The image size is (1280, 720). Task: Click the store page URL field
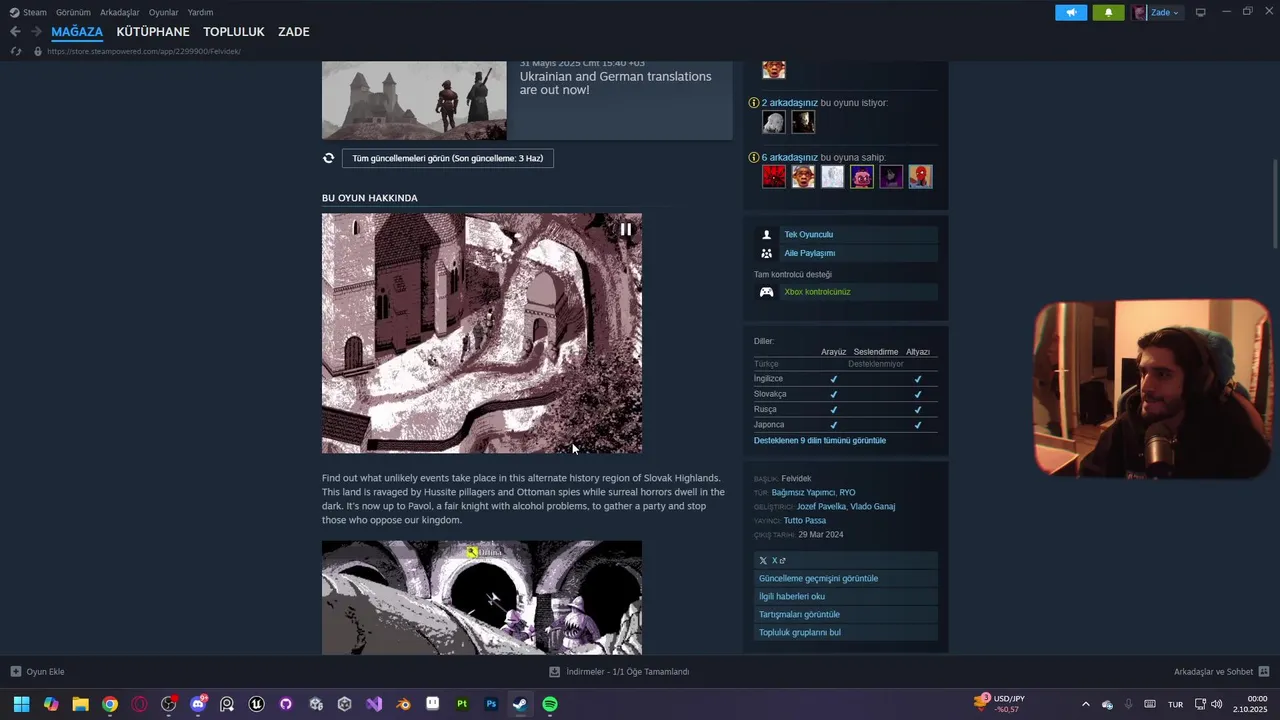tap(143, 51)
